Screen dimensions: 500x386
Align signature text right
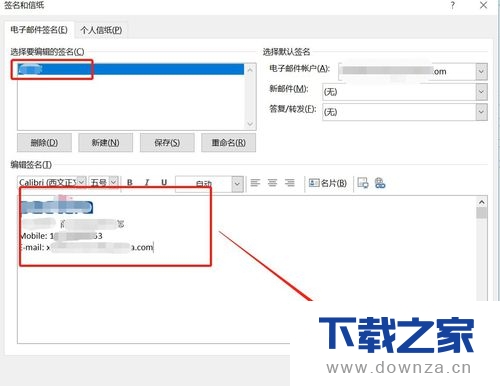[x=290, y=183]
